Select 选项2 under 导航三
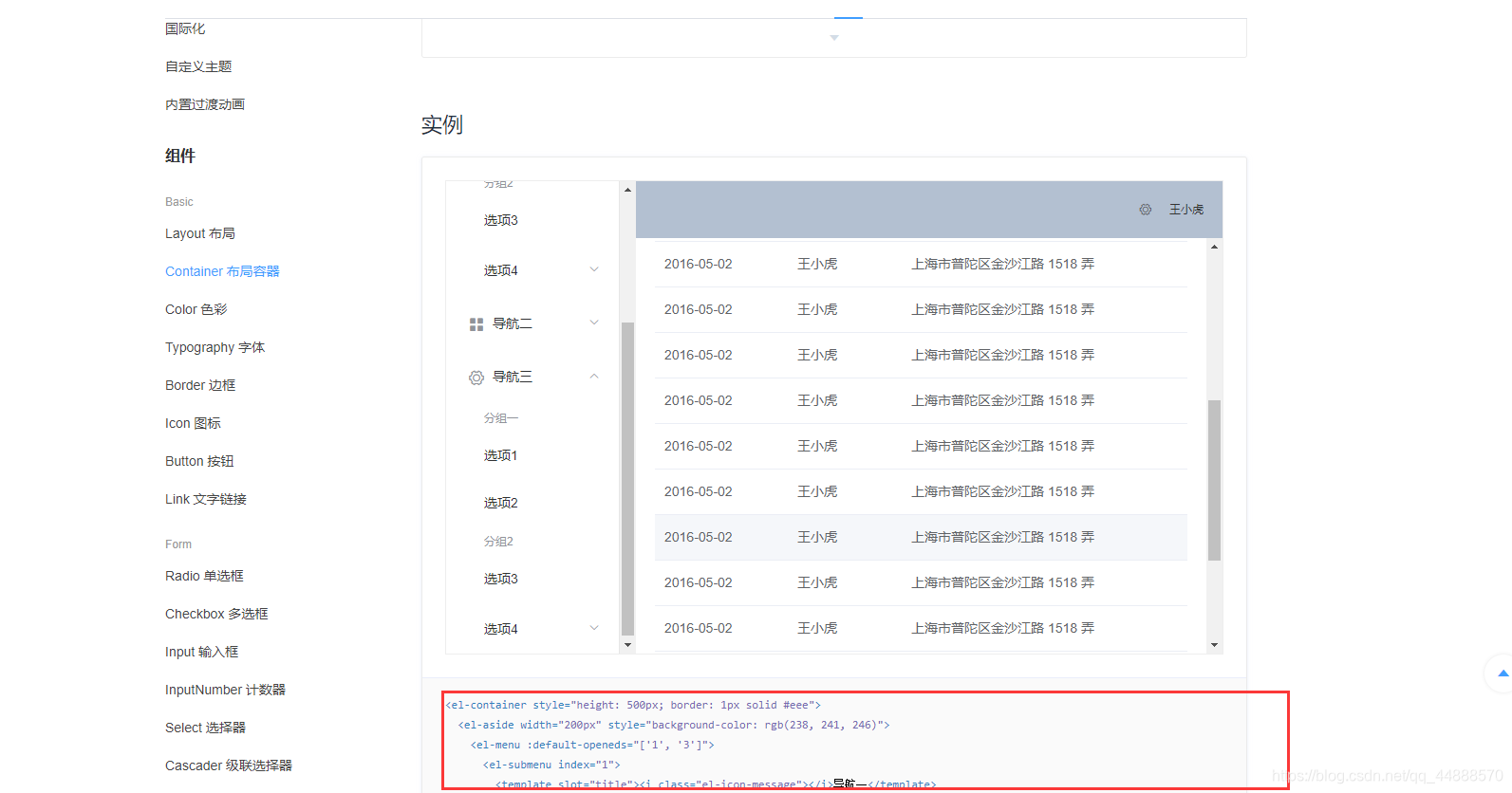 tap(501, 503)
